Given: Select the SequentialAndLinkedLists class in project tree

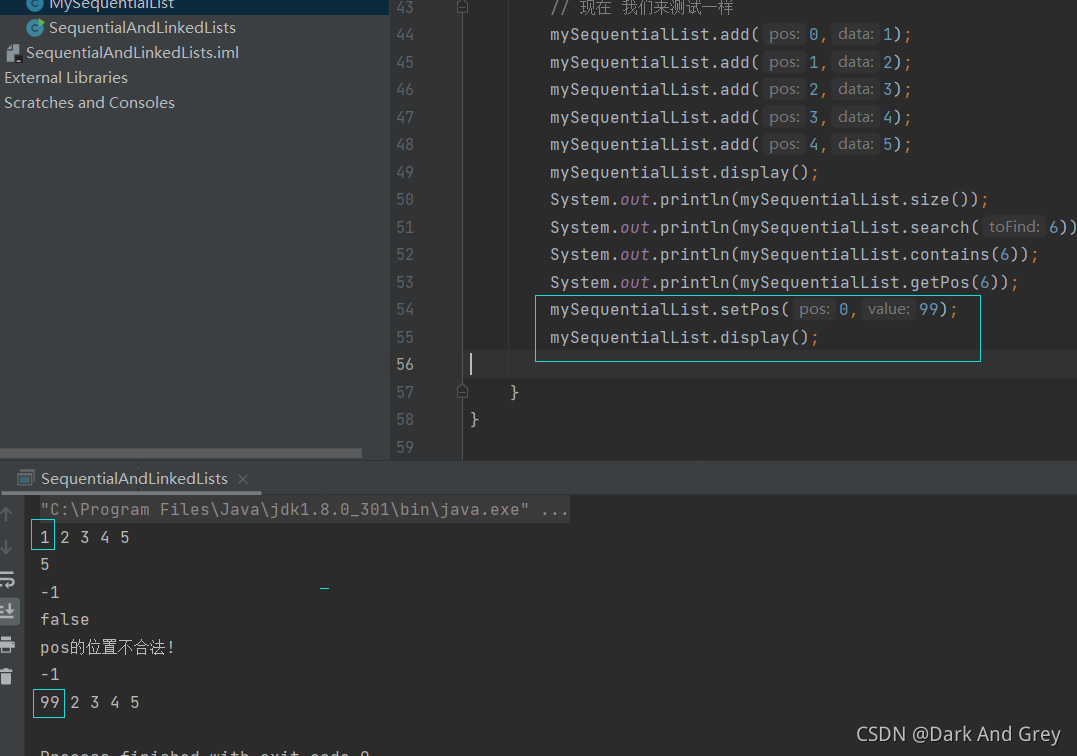Looking at the screenshot, I should coord(142,27).
